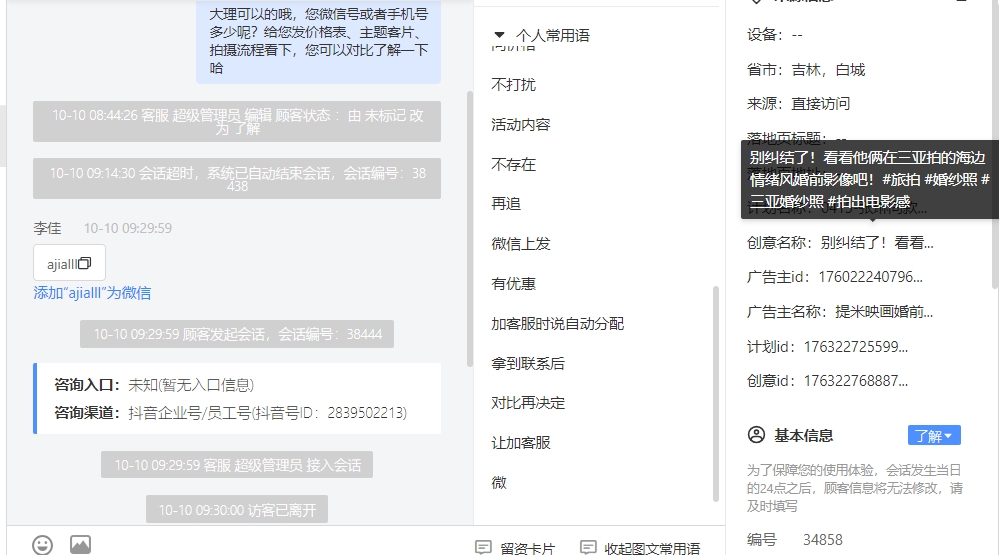
Task: Click the 咨询入口 未知 info line
Action: coord(154,385)
